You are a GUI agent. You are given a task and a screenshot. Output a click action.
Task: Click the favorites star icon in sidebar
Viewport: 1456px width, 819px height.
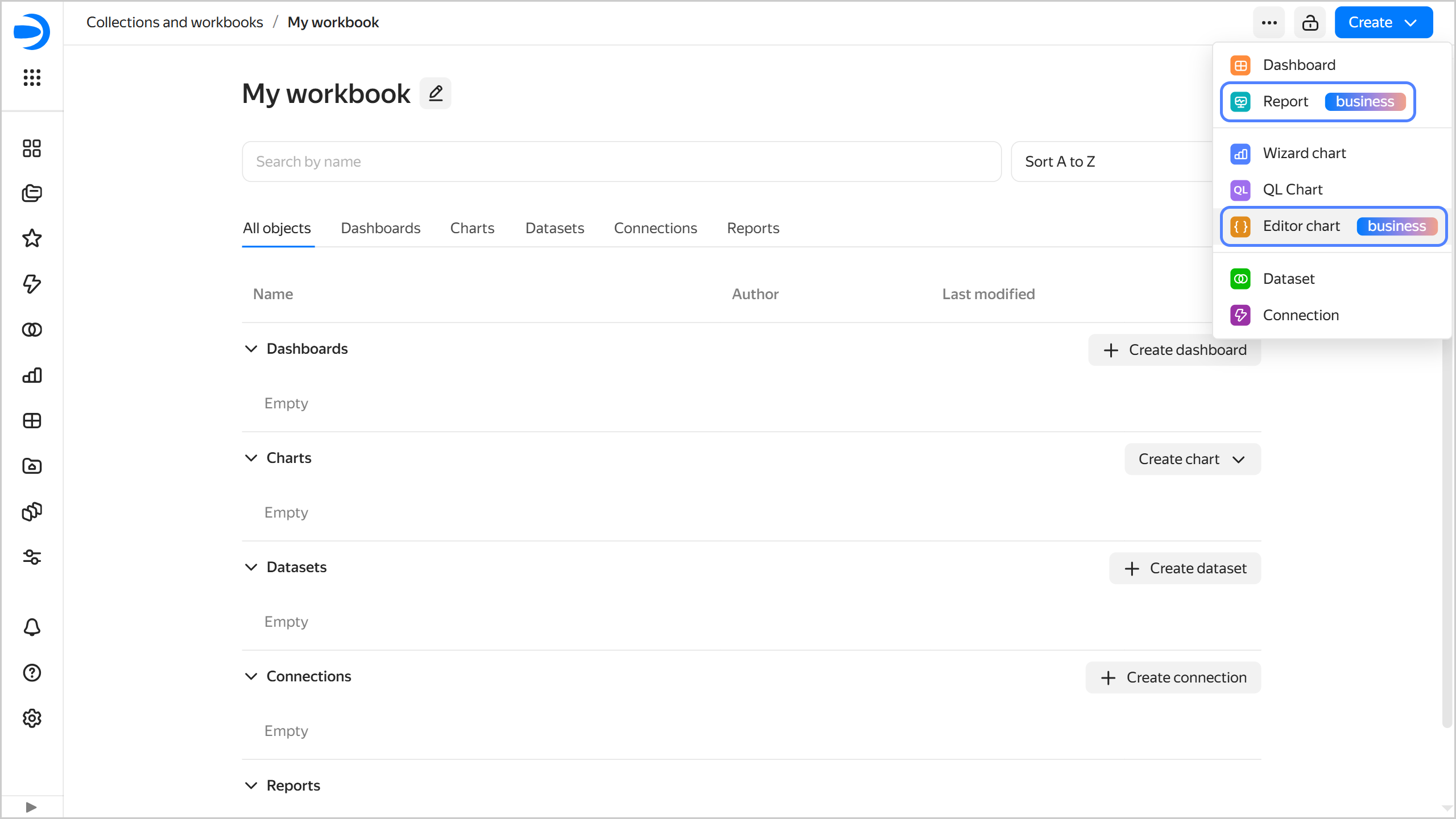coord(32,238)
